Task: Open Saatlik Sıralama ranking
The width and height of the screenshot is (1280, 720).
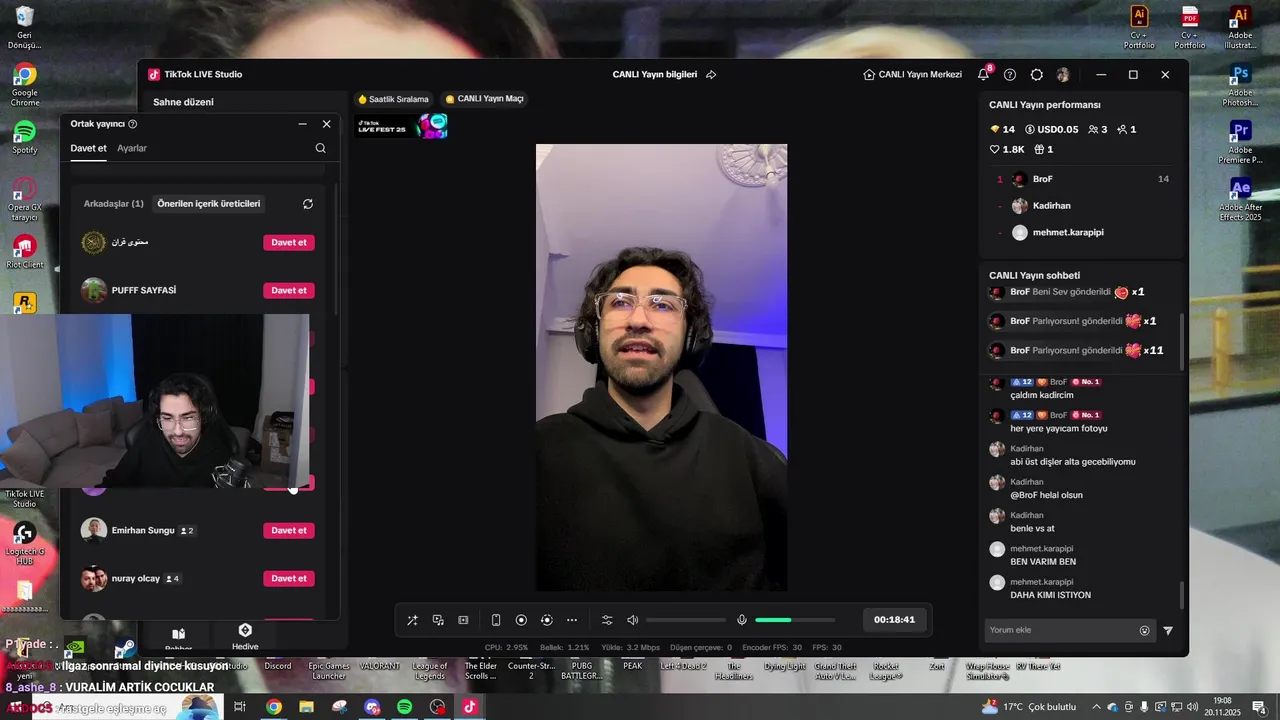Action: pos(393,99)
